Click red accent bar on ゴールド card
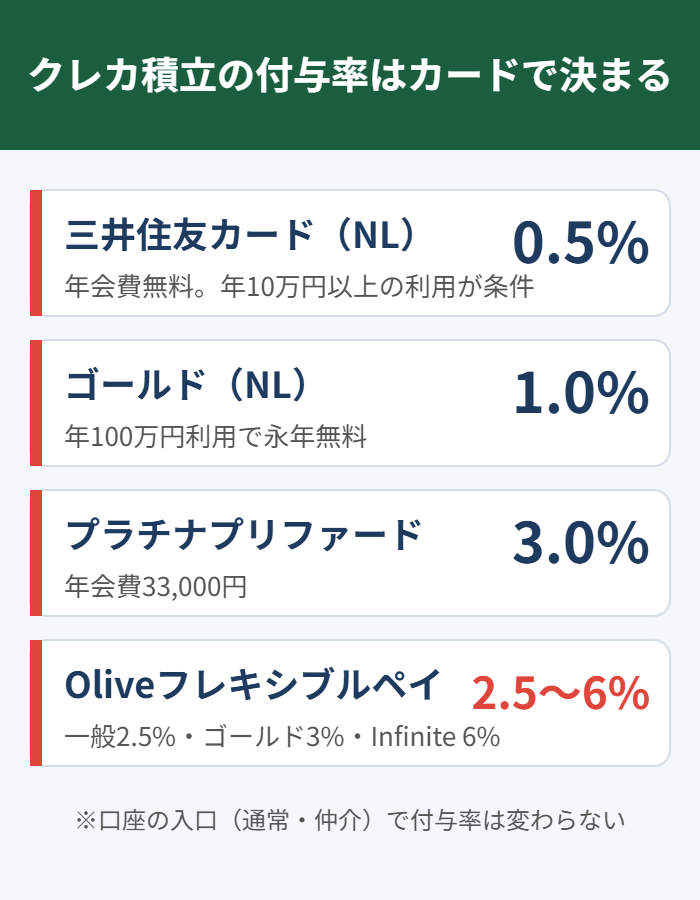This screenshot has height=900, width=700. [36, 403]
